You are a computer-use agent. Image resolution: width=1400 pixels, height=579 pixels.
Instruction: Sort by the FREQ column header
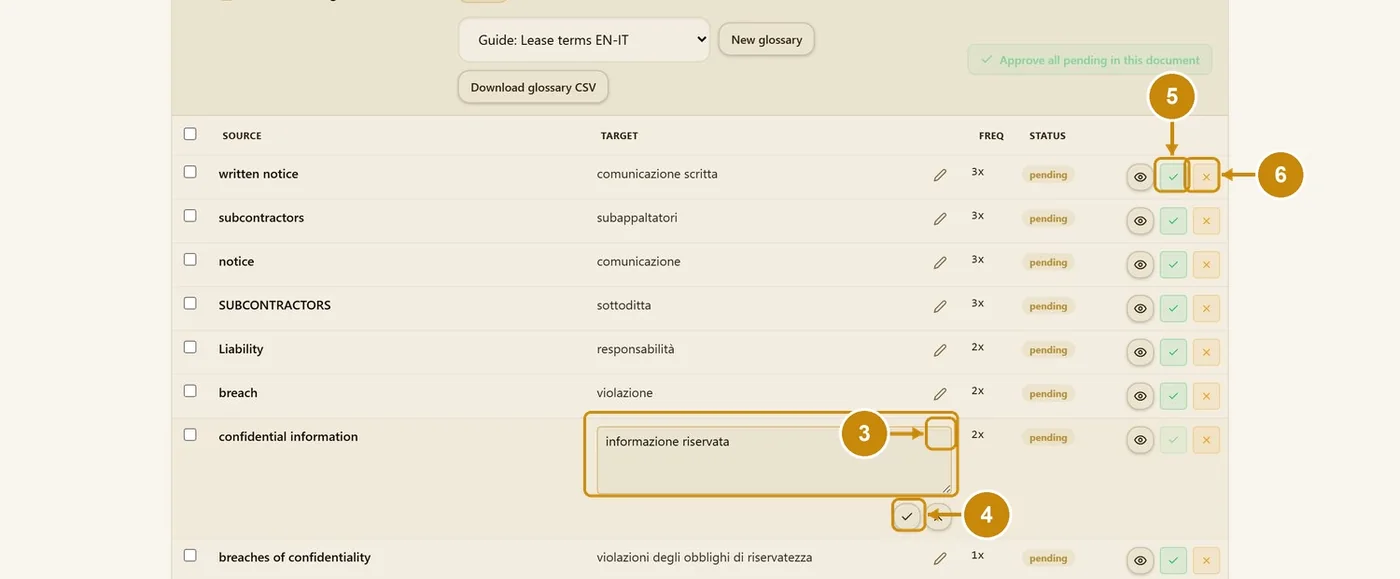(x=991, y=136)
